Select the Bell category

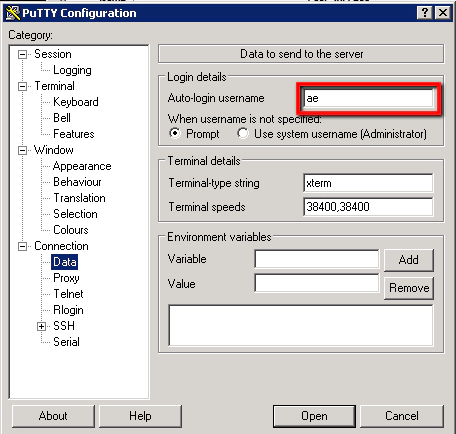[x=62, y=118]
